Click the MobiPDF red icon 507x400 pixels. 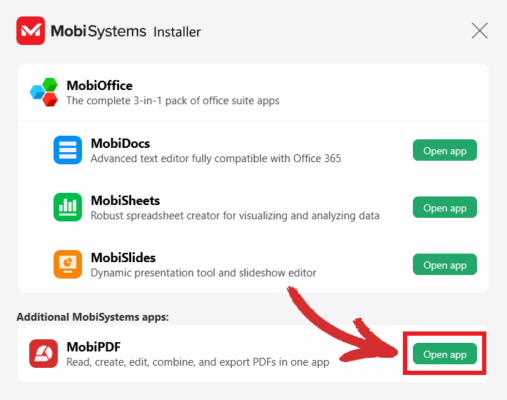(x=43, y=354)
